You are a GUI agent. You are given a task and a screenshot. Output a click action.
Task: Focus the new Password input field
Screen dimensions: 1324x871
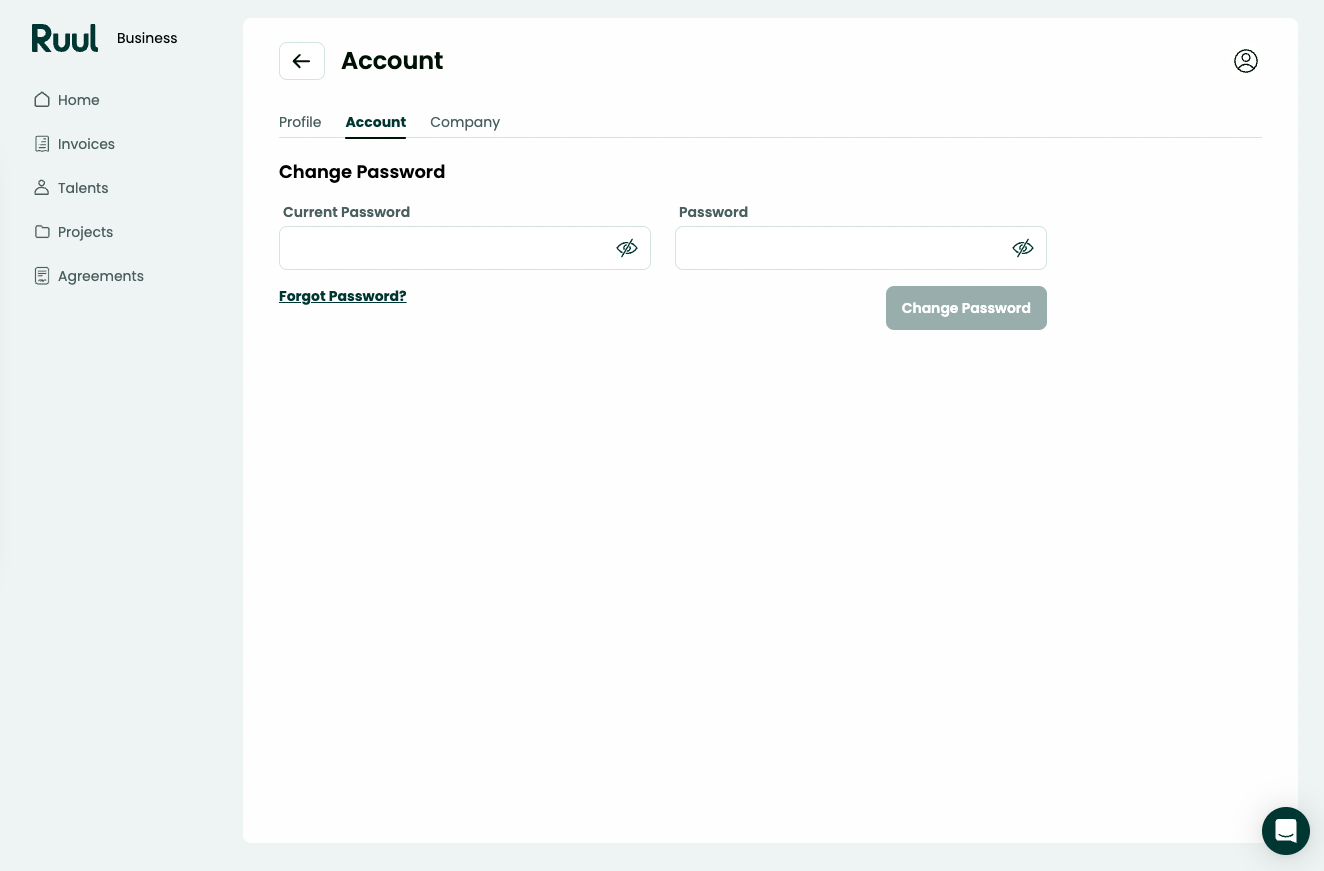click(x=861, y=248)
